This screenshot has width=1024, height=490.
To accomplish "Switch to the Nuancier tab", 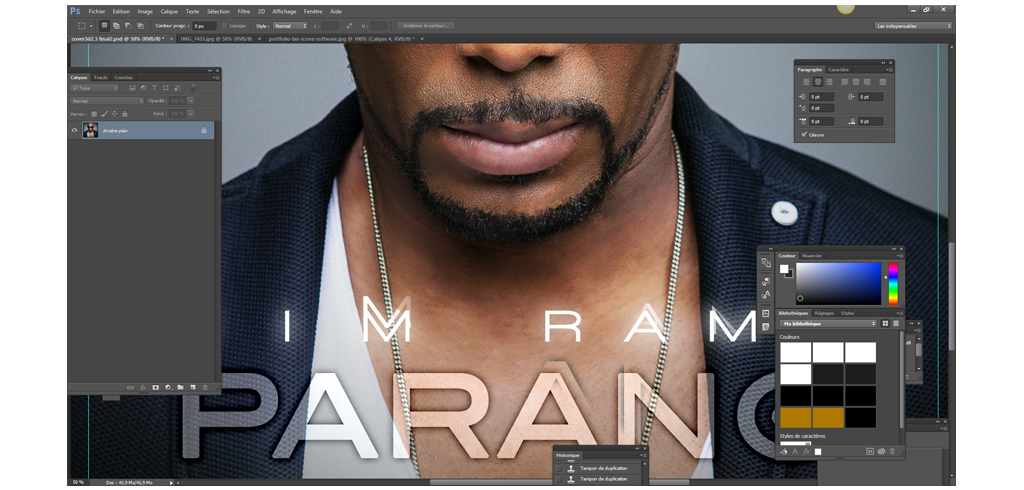I will [x=811, y=256].
